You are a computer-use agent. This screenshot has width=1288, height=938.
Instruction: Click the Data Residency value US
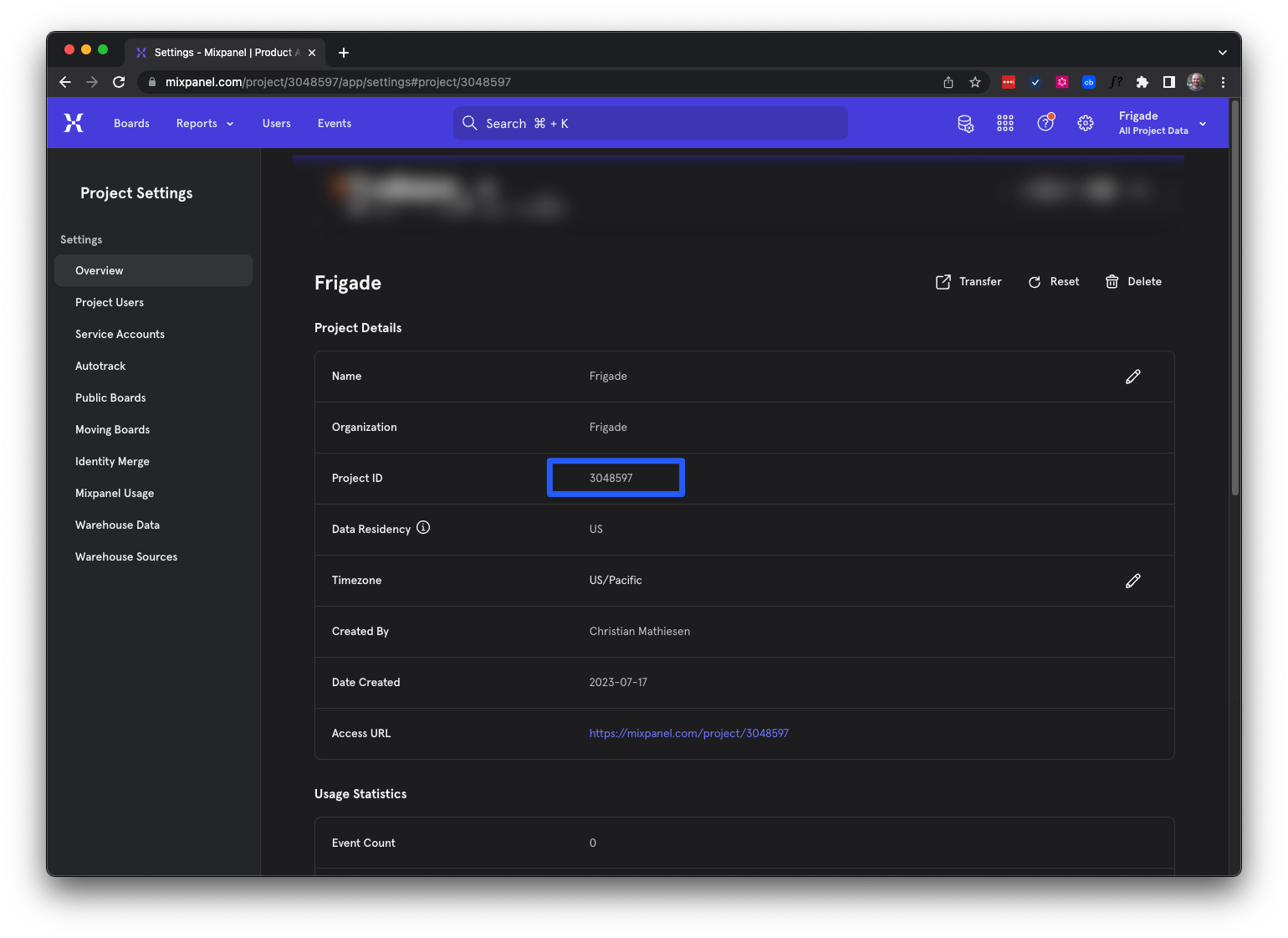(596, 530)
